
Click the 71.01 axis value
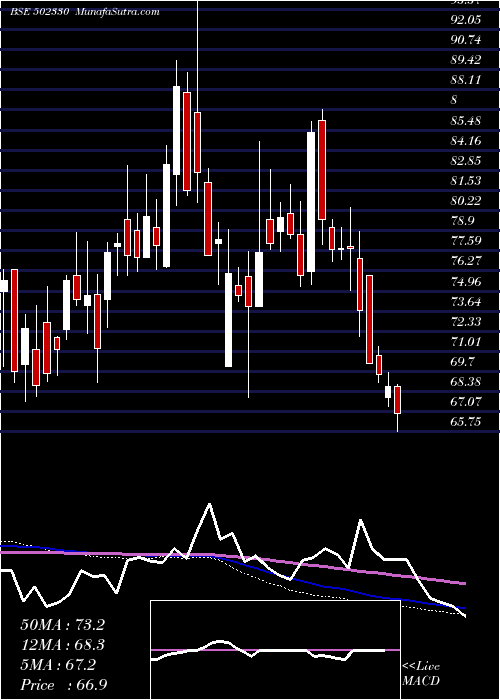[x=466, y=342]
